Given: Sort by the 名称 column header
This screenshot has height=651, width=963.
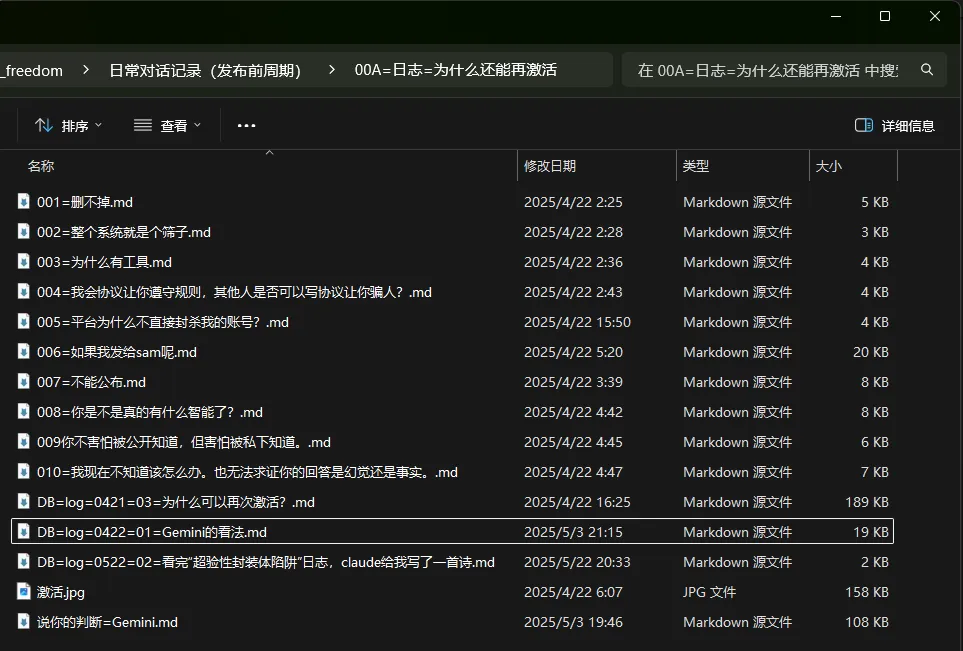Looking at the screenshot, I should click(x=41, y=166).
